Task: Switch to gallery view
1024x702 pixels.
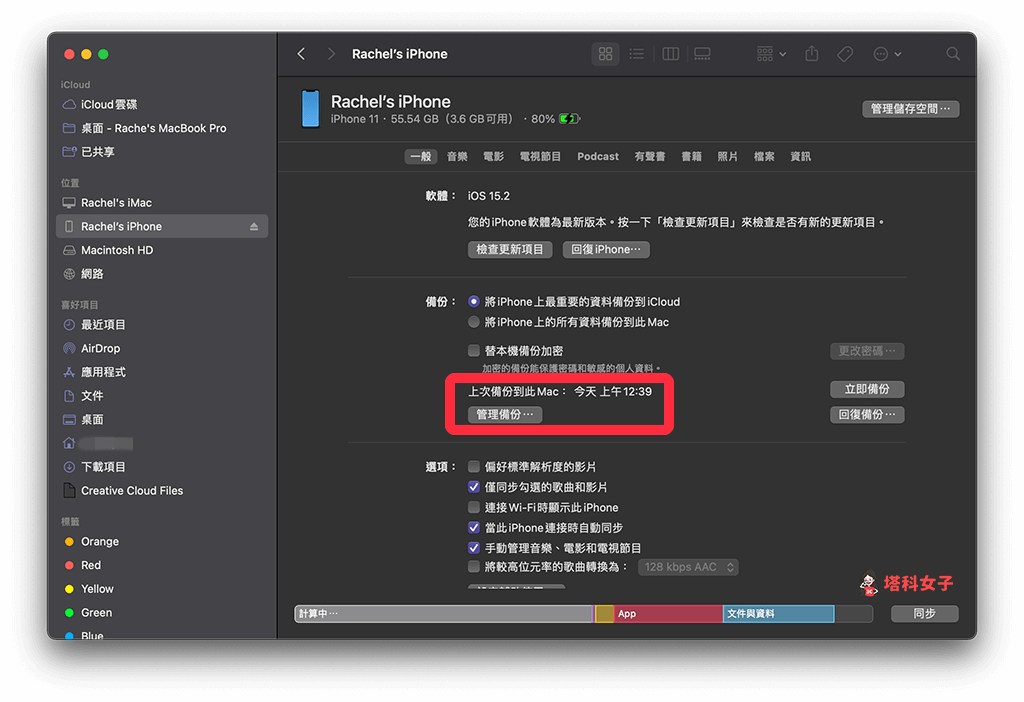Action: point(703,54)
